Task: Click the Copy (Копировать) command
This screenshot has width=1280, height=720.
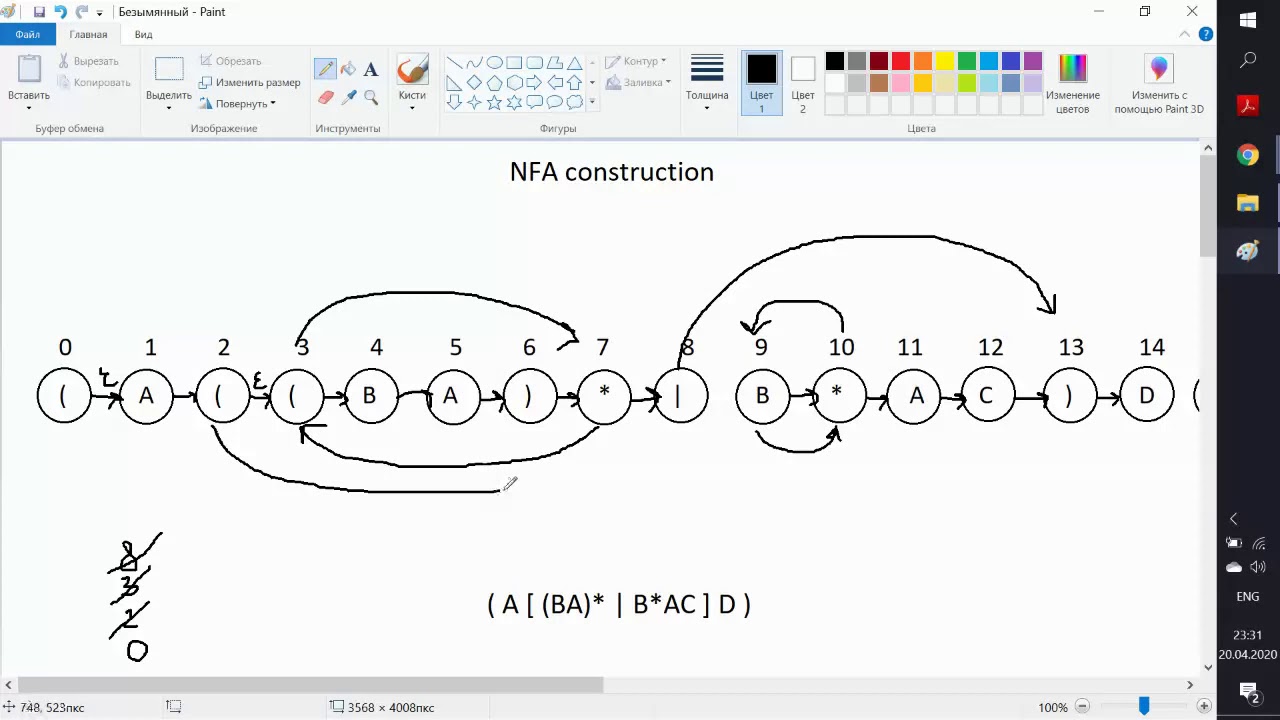Action: [x=93, y=82]
